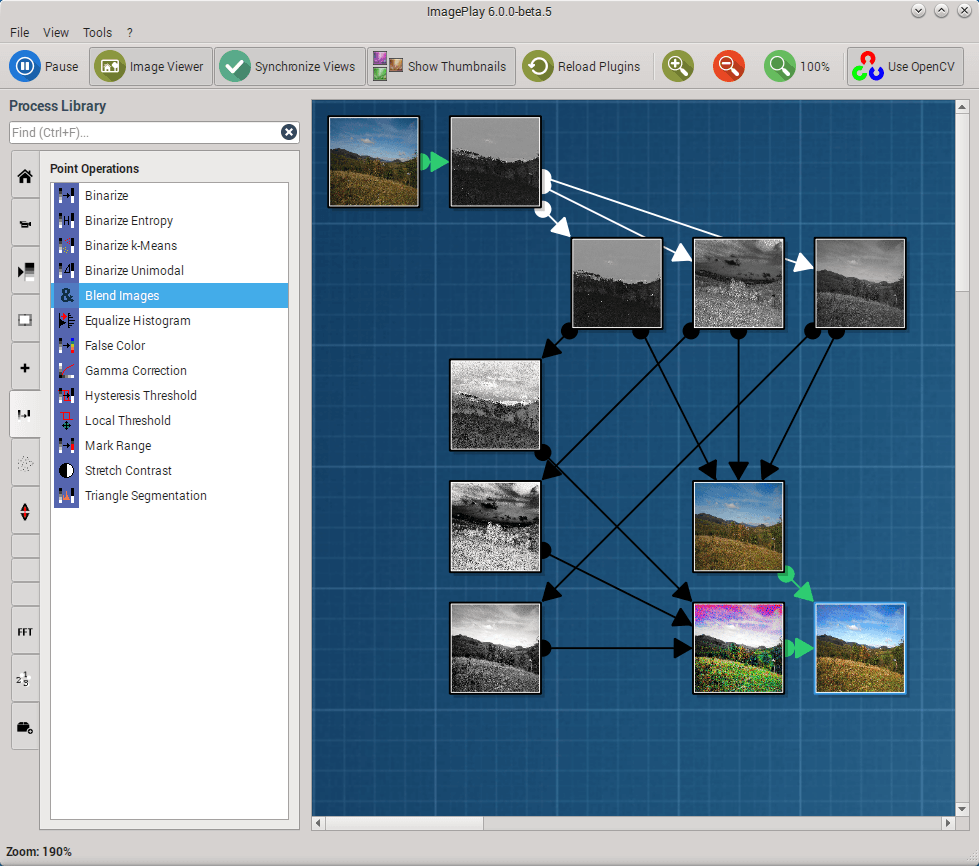The image size is (979, 866).
Task: Select the home category tab
Action: [25, 176]
